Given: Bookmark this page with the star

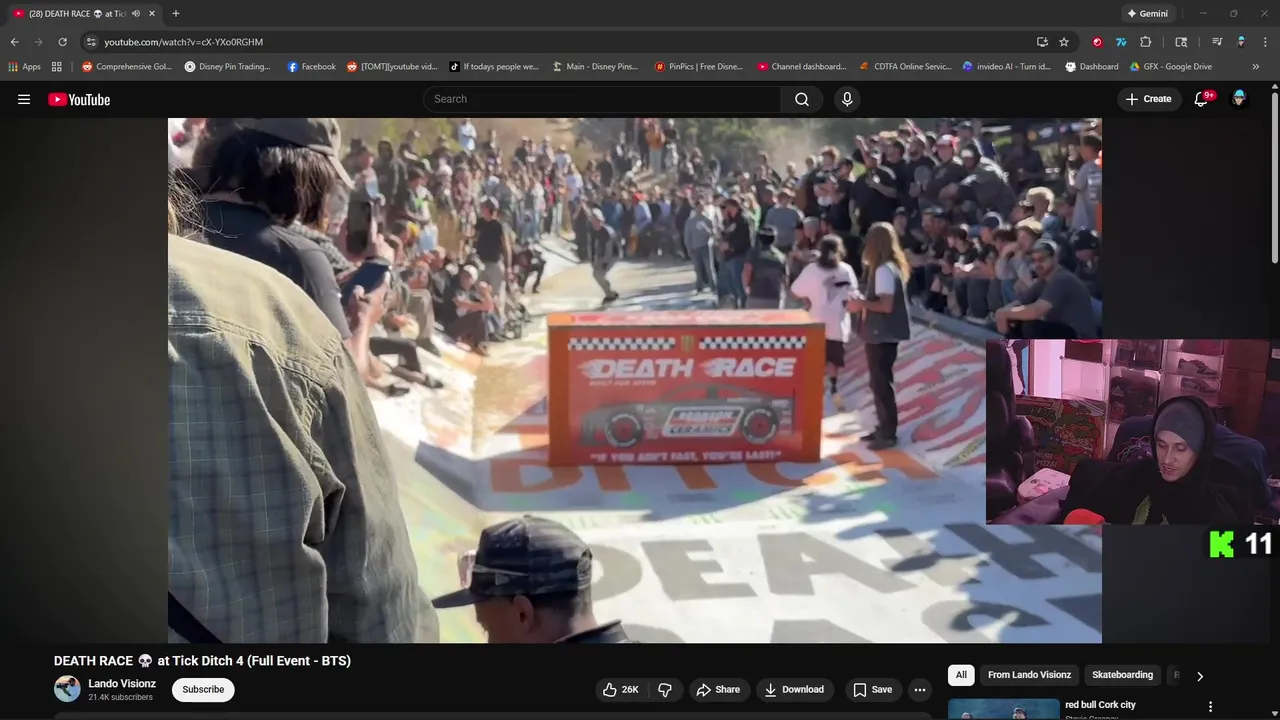Looking at the screenshot, I should (1064, 42).
